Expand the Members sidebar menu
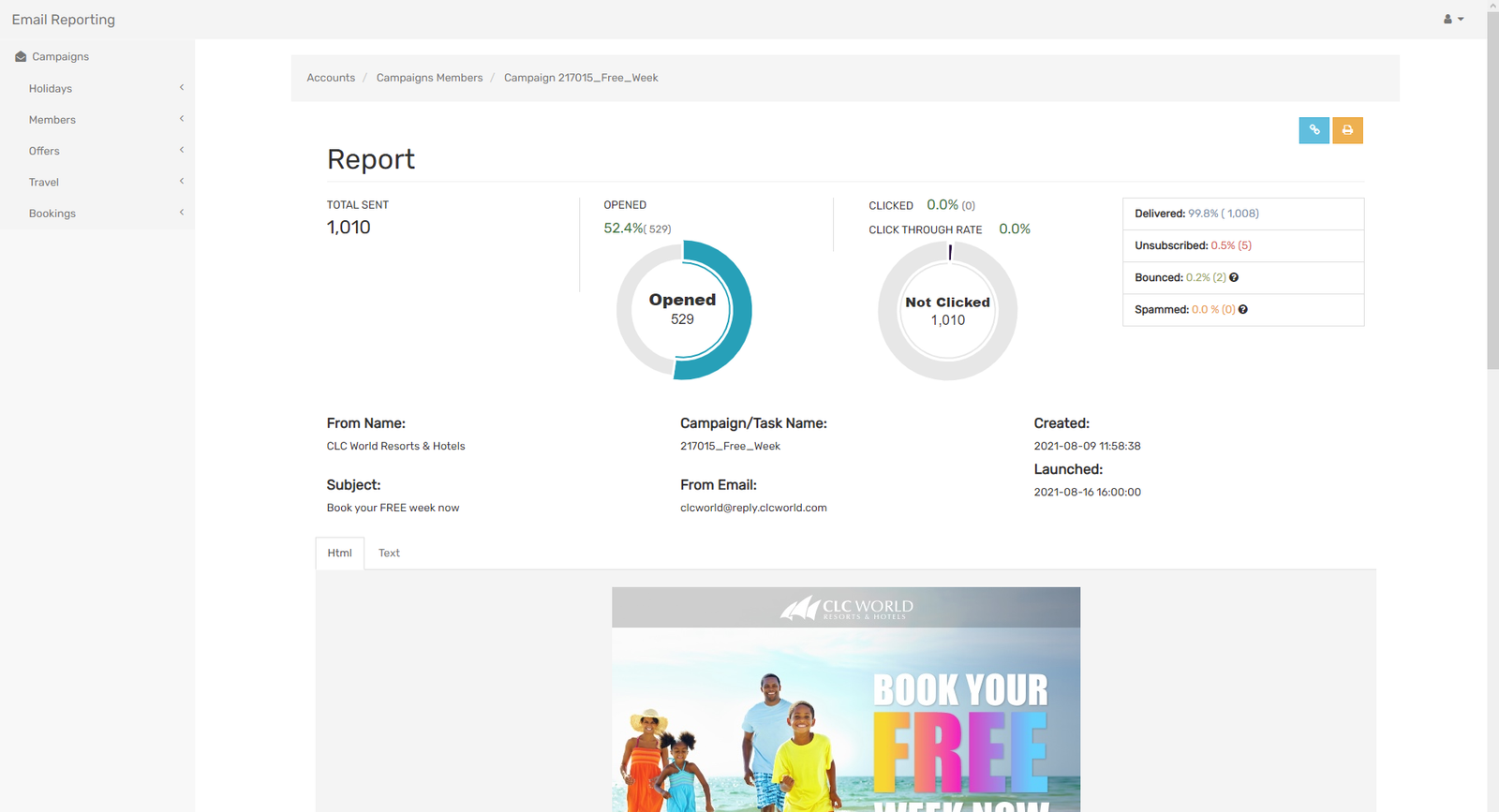Screen dimensions: 1499x812 [x=52, y=120]
